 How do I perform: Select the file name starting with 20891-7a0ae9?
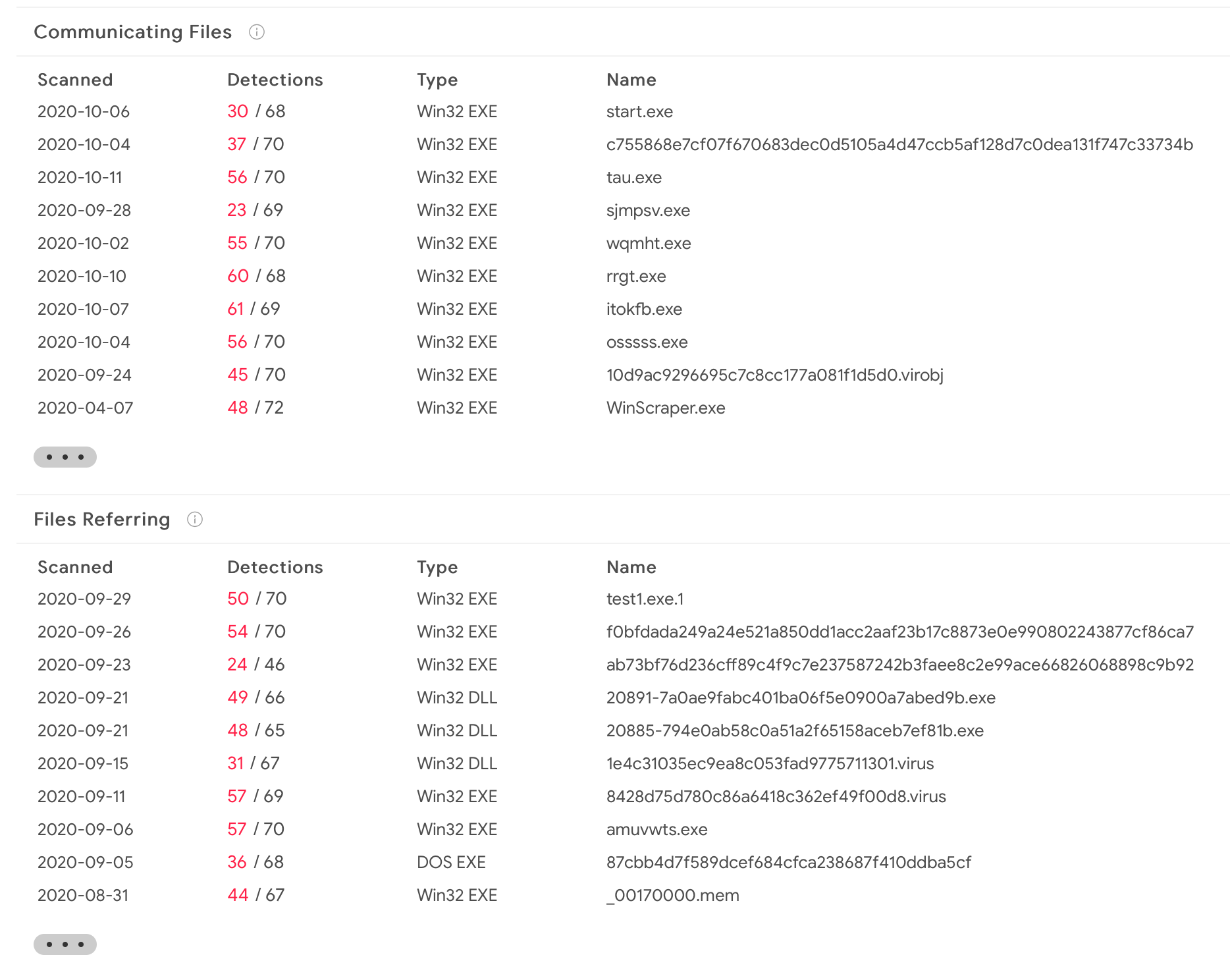coord(801,697)
